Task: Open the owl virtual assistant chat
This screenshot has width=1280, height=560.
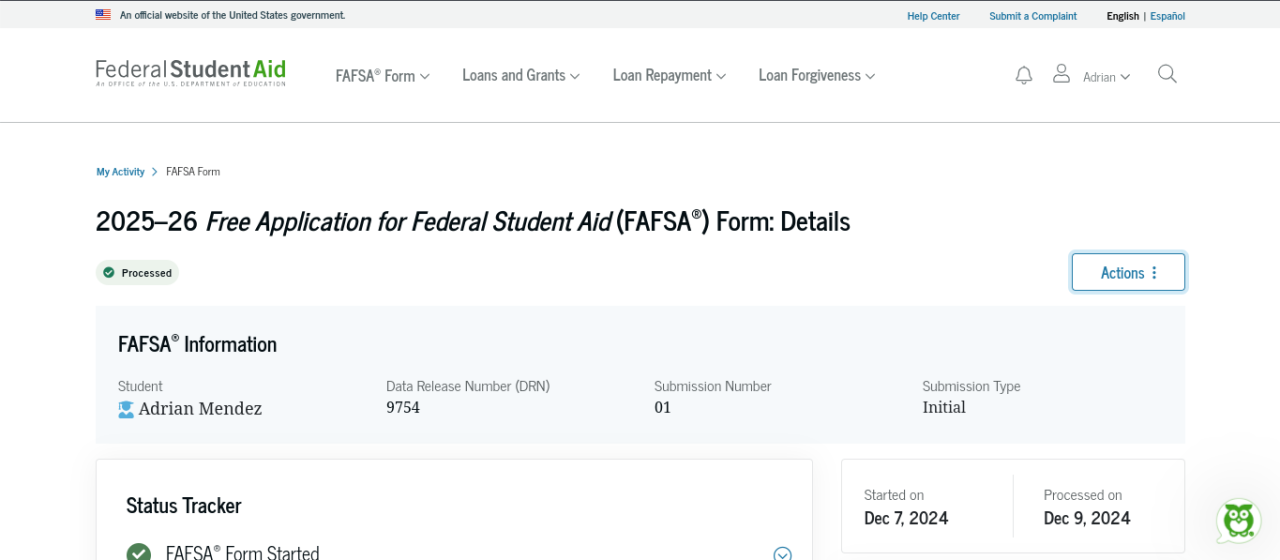Action: tap(1238, 521)
